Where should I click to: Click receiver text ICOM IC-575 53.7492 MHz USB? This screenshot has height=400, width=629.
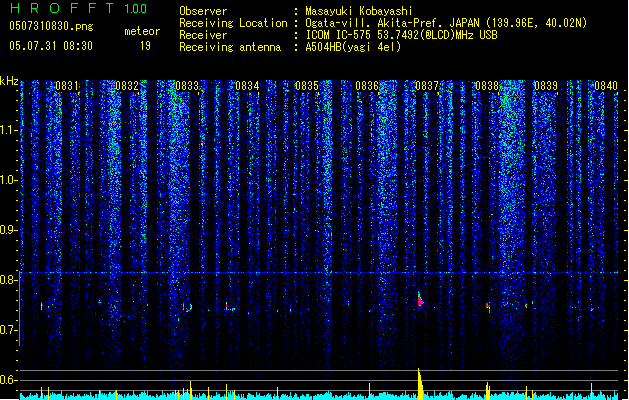(x=401, y=35)
